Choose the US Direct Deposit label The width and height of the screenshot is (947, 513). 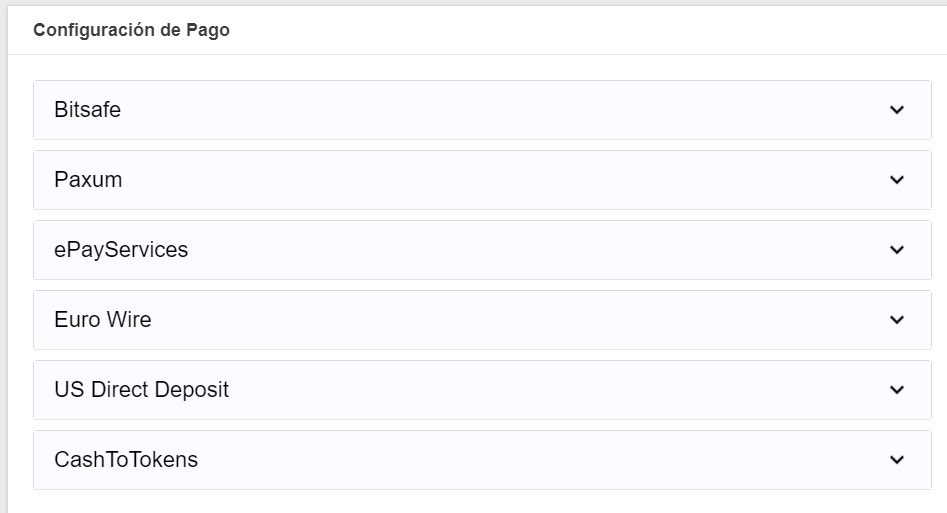141,390
